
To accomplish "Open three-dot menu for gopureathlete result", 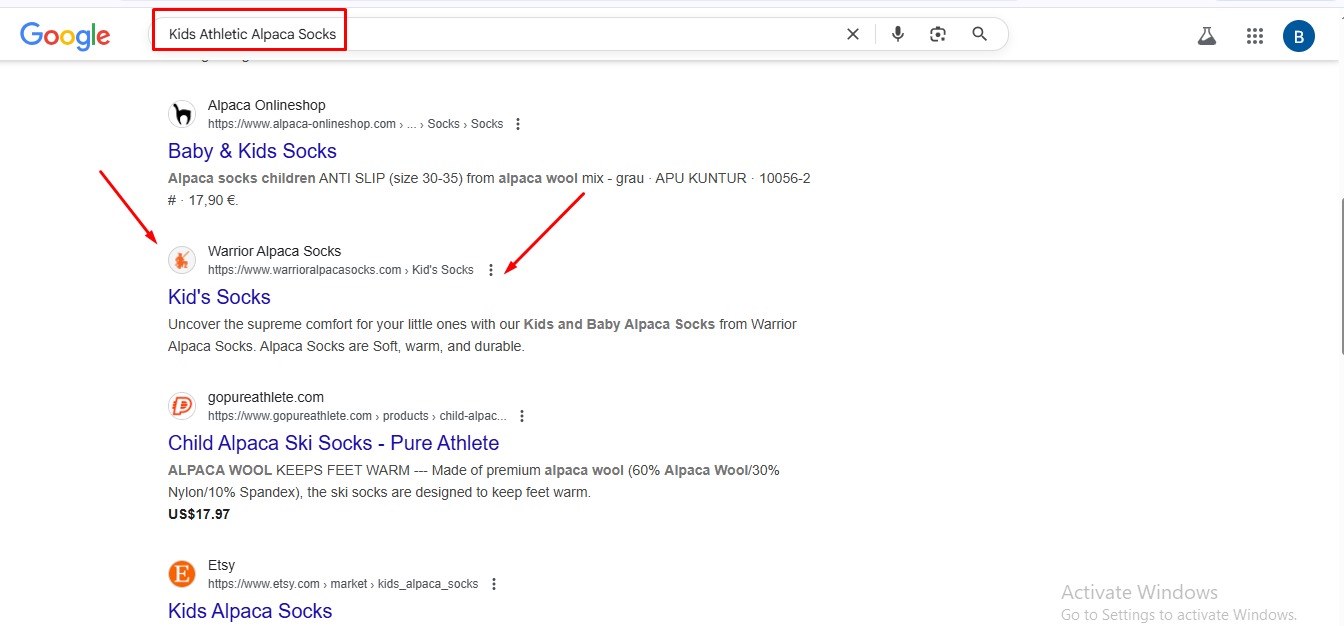I will [522, 416].
